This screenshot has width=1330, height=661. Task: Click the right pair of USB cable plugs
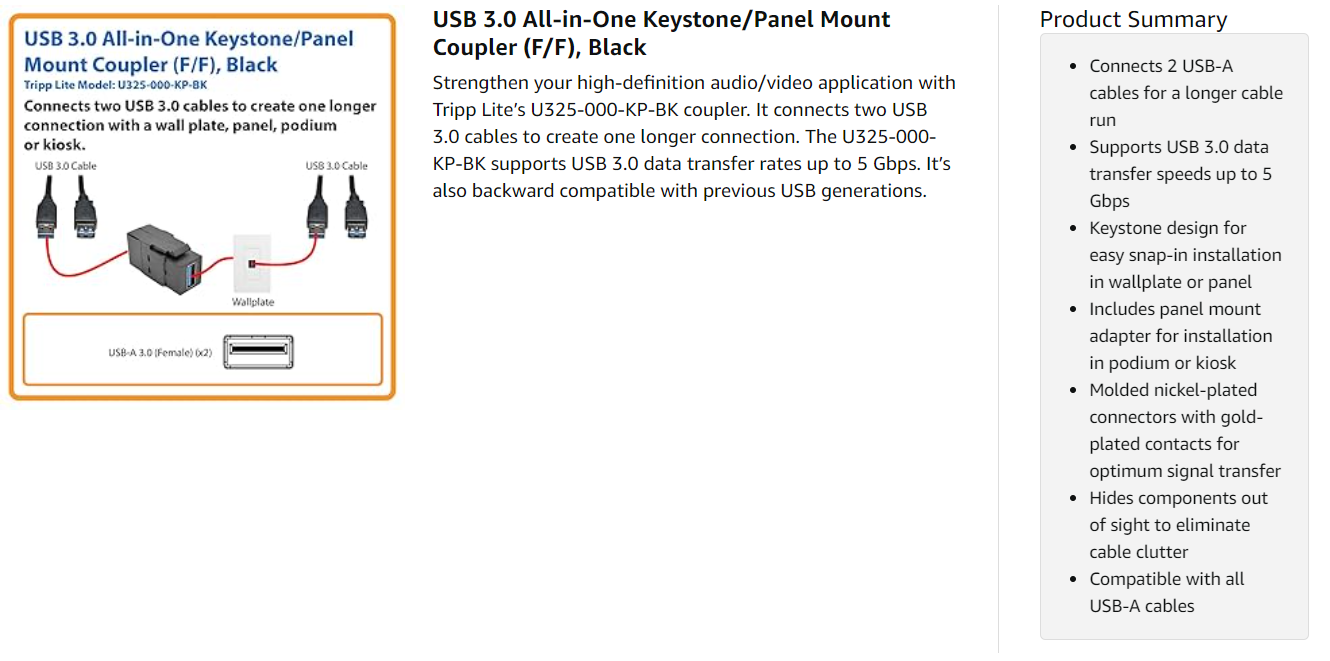tap(336, 208)
